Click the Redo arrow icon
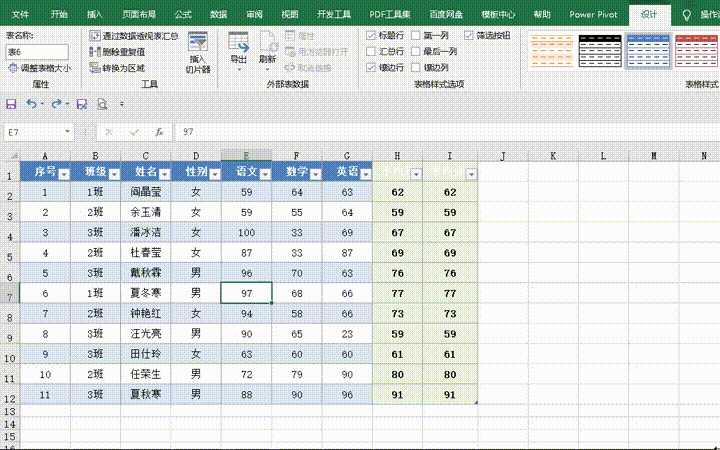This screenshot has height=450, width=720. coord(56,104)
